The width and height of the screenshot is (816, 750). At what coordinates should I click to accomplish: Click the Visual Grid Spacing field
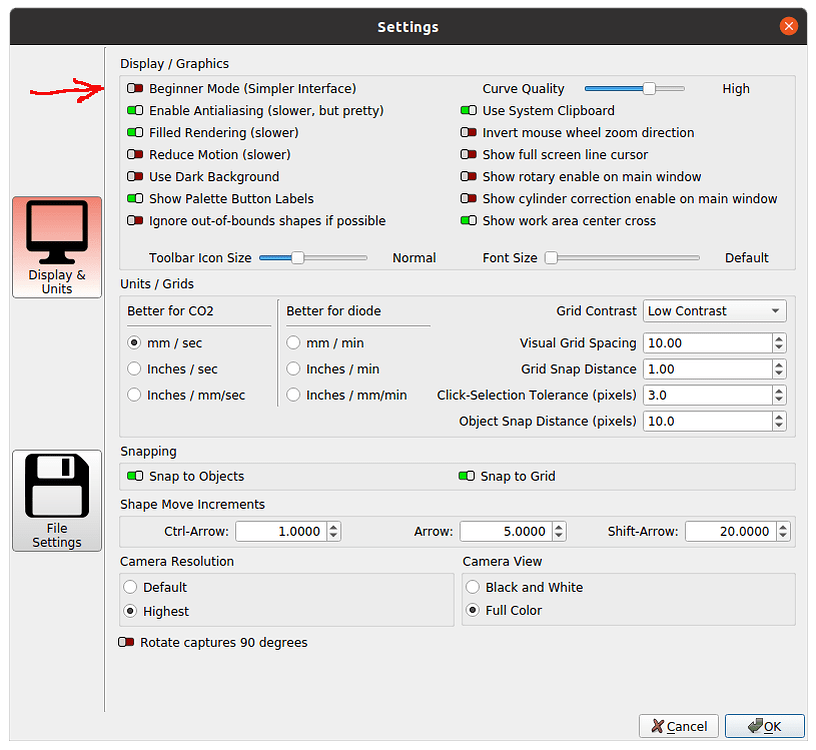tap(708, 343)
